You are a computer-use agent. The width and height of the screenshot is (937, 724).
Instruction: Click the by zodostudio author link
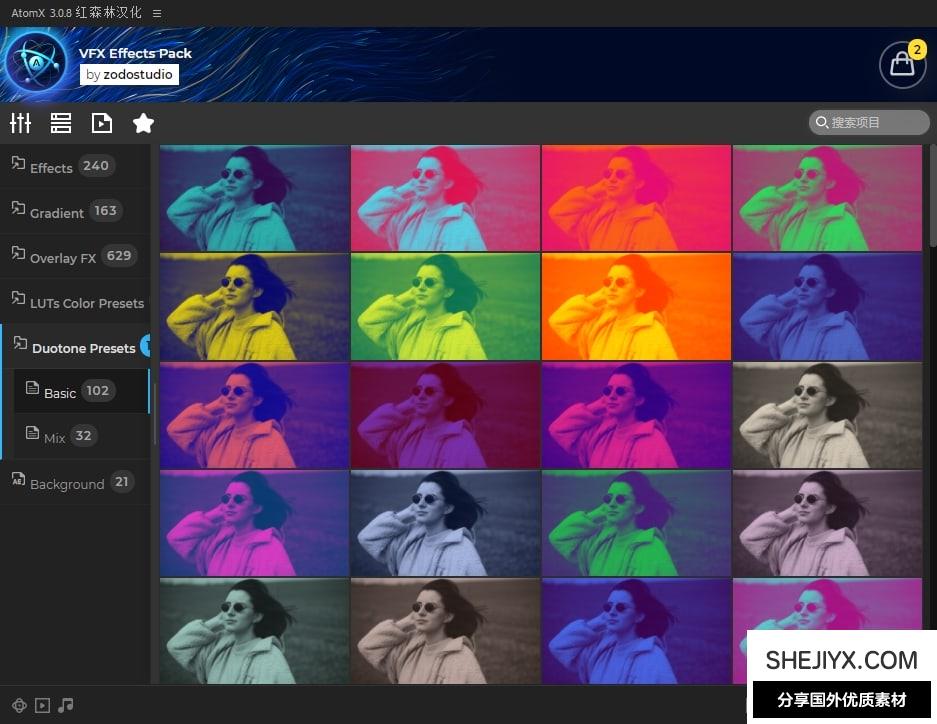pos(129,75)
